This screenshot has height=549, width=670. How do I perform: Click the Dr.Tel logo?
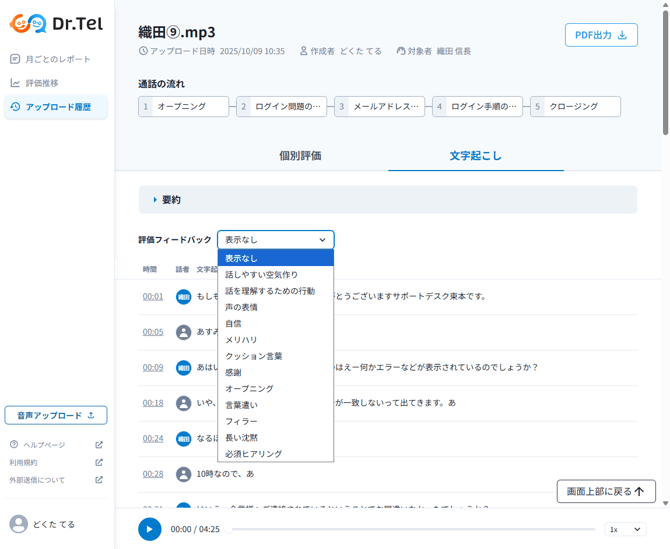(56, 23)
